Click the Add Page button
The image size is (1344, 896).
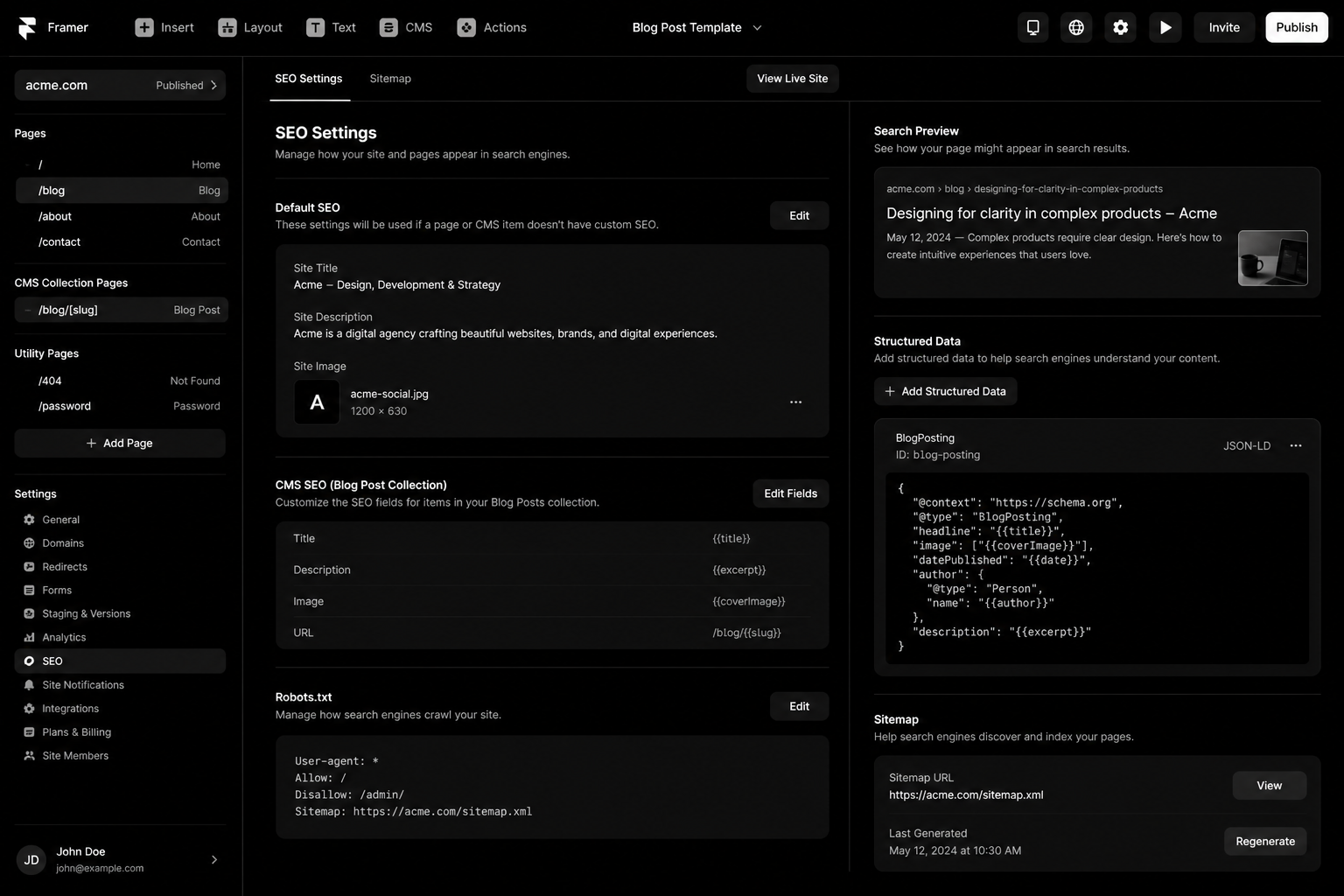[x=120, y=444]
